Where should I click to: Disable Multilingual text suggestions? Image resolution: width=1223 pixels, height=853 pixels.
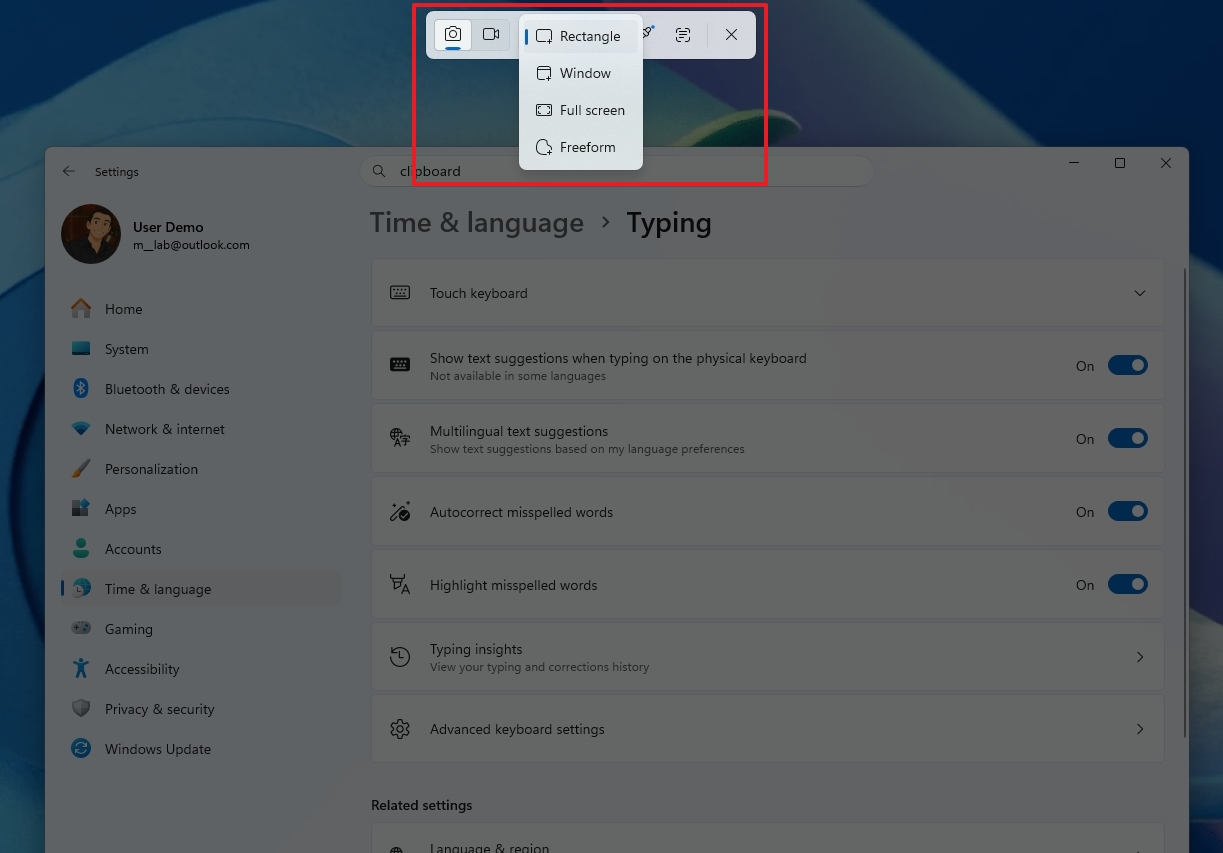[1128, 438]
